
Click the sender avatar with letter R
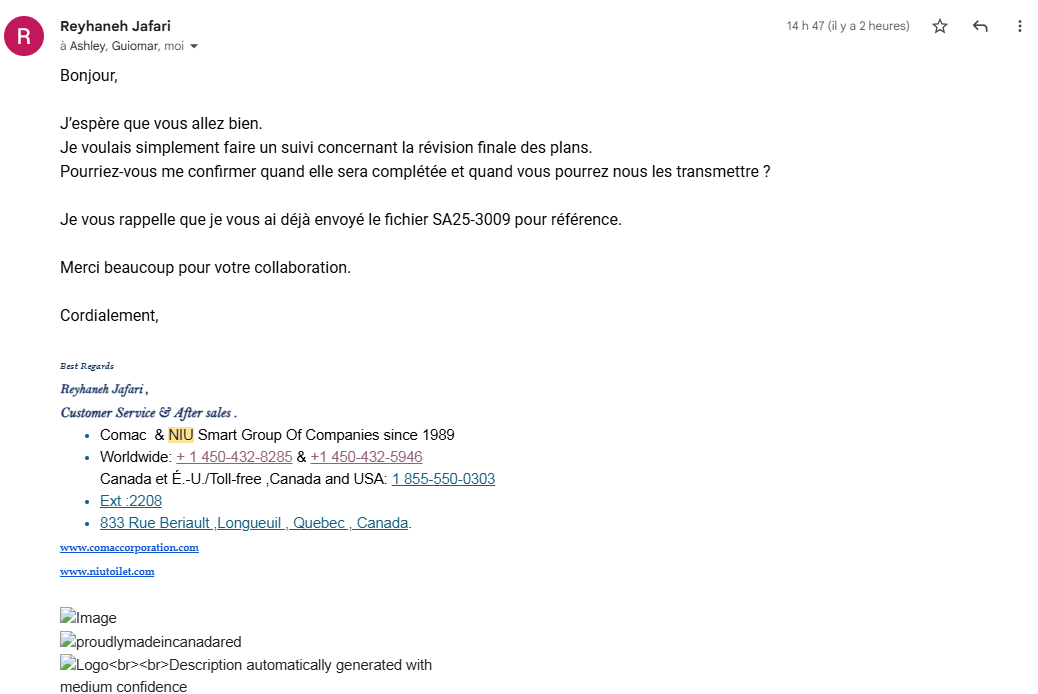pyautogui.click(x=24, y=36)
